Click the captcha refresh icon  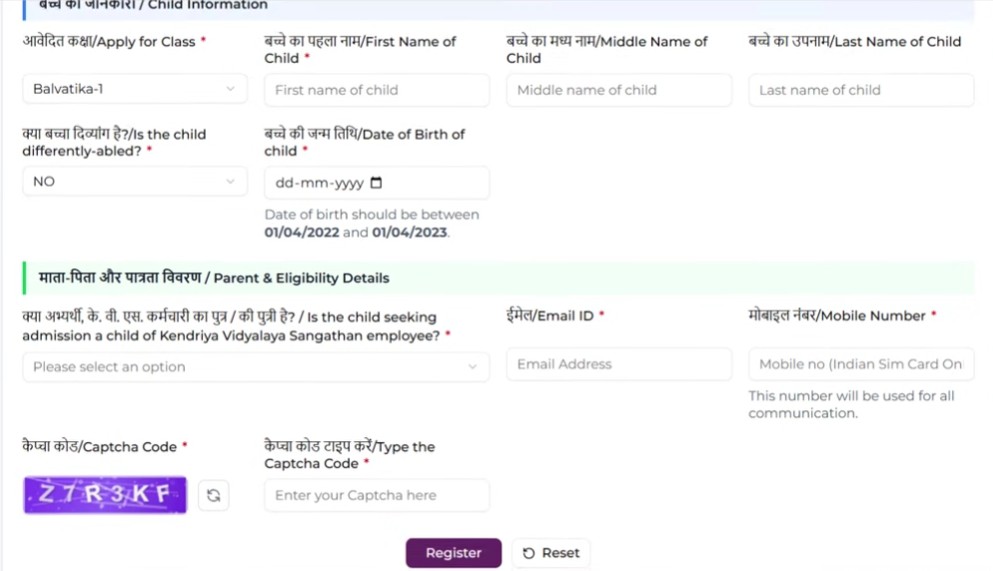[213, 495]
